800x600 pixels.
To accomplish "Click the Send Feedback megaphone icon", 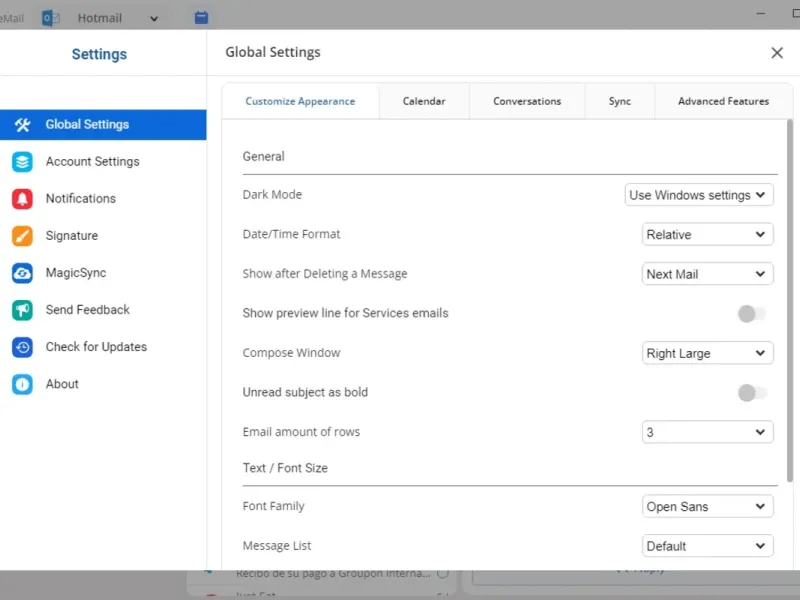I will (22, 310).
